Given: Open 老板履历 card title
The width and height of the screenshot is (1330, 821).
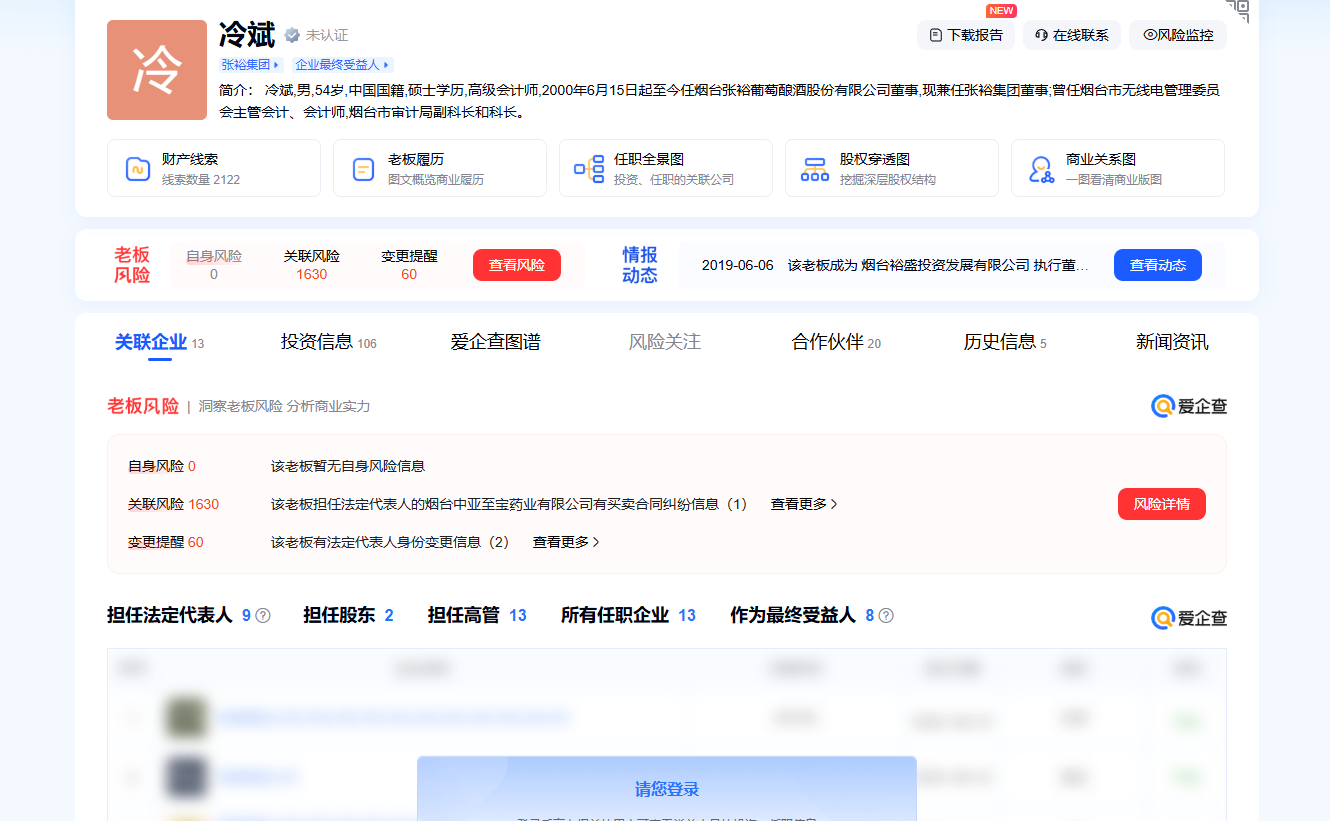Looking at the screenshot, I should (416, 159).
